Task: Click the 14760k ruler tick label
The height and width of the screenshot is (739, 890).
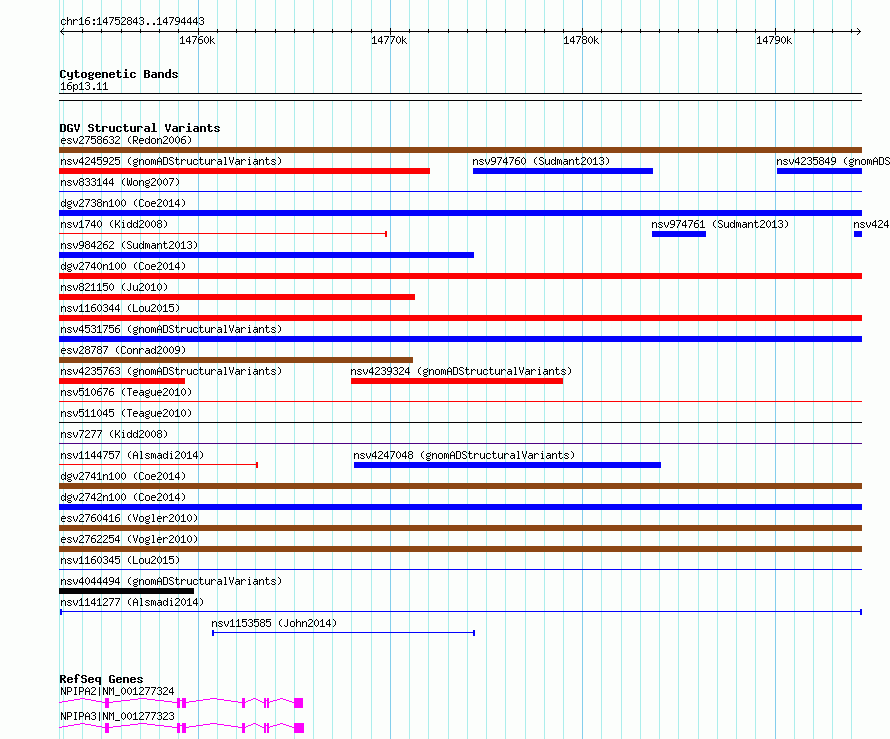Action: coord(197,40)
